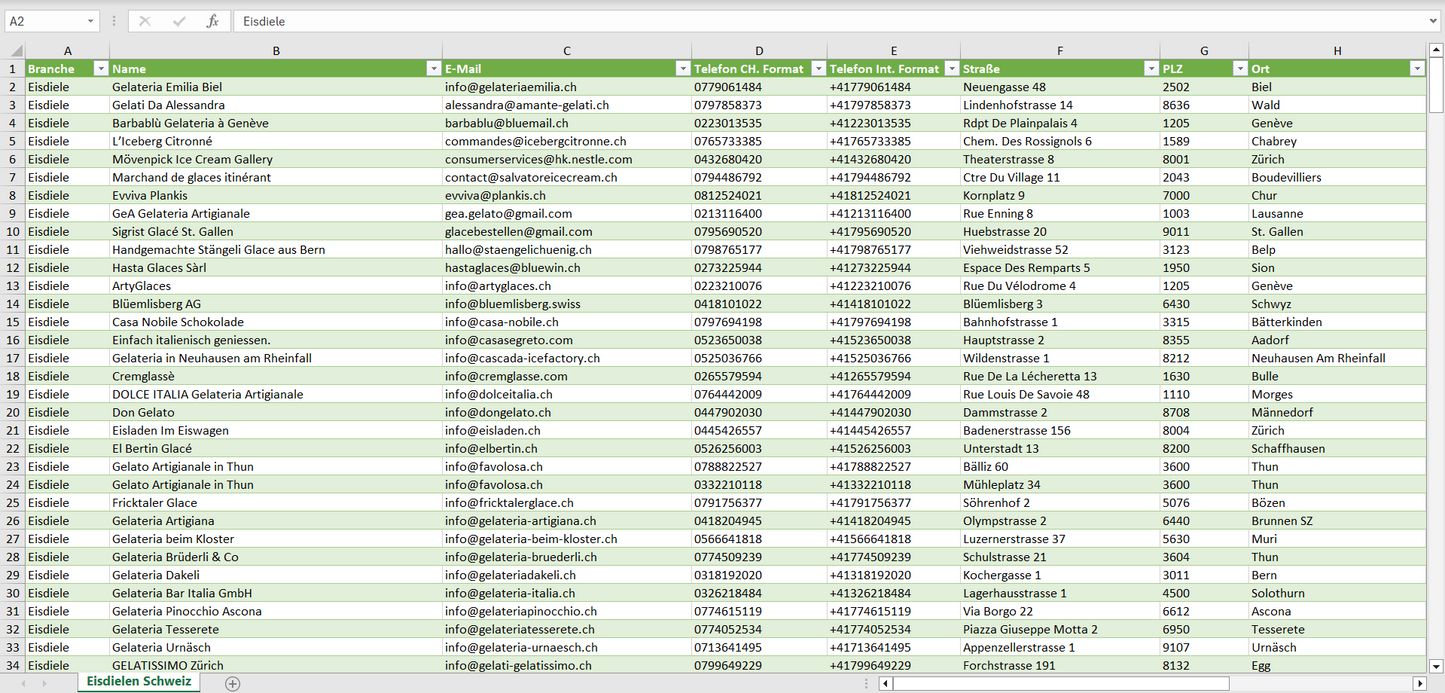Select the Eisdielen Schweiz sheet tab
1445x693 pixels.
click(x=138, y=682)
